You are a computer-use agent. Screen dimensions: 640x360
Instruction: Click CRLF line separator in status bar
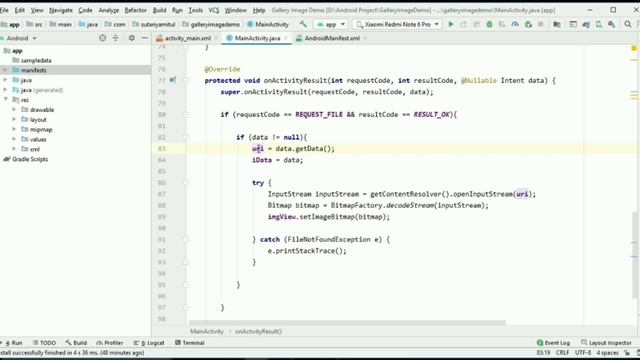click(x=562, y=353)
